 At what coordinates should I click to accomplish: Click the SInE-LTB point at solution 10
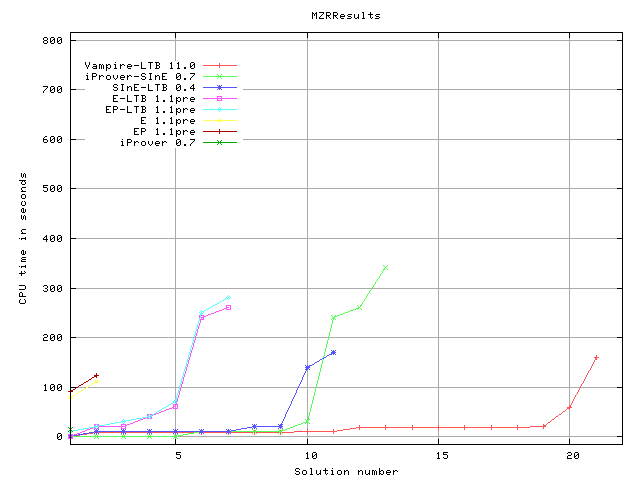(x=307, y=367)
